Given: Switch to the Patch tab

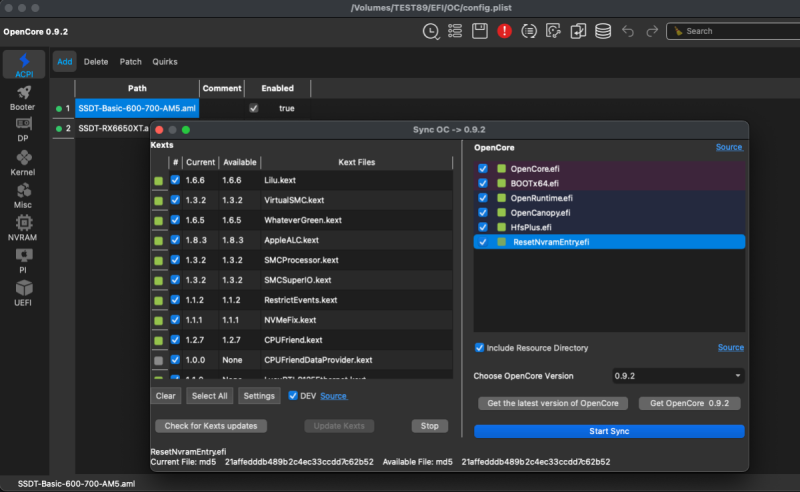Looking at the screenshot, I should 131,62.
